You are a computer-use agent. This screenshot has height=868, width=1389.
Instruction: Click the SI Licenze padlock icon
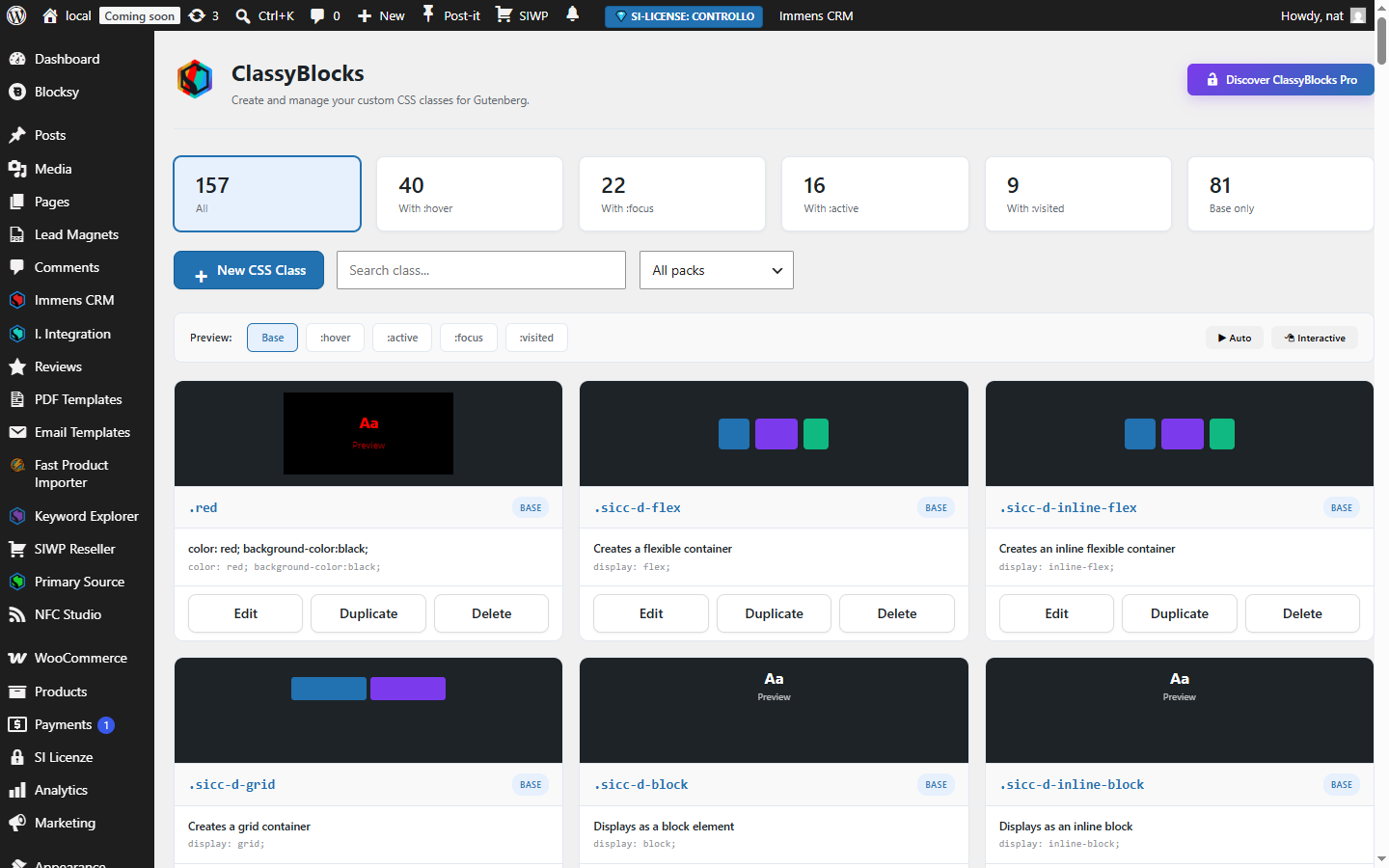tap(17, 757)
